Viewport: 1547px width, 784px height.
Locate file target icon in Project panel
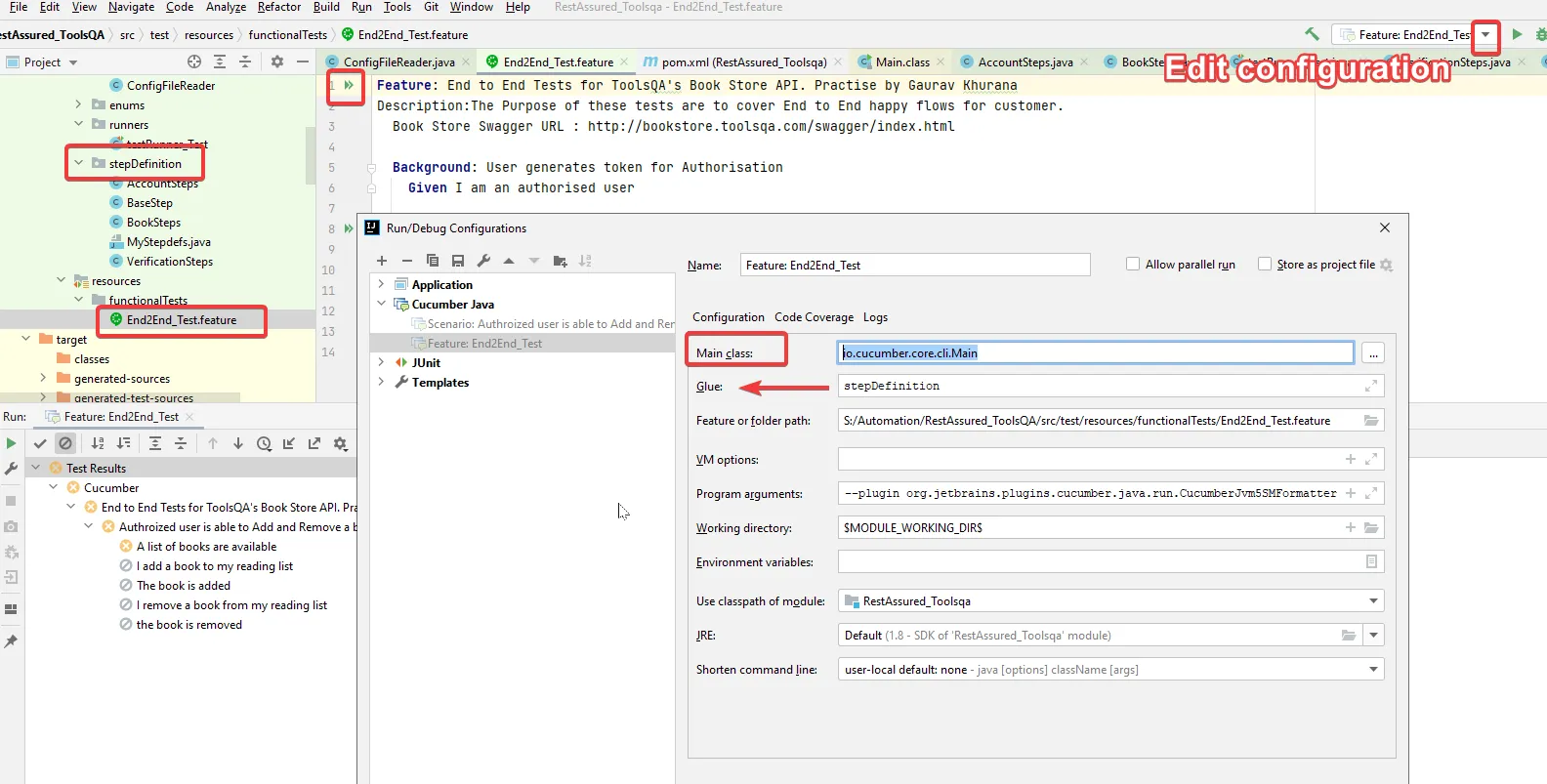pyautogui.click(x=194, y=62)
